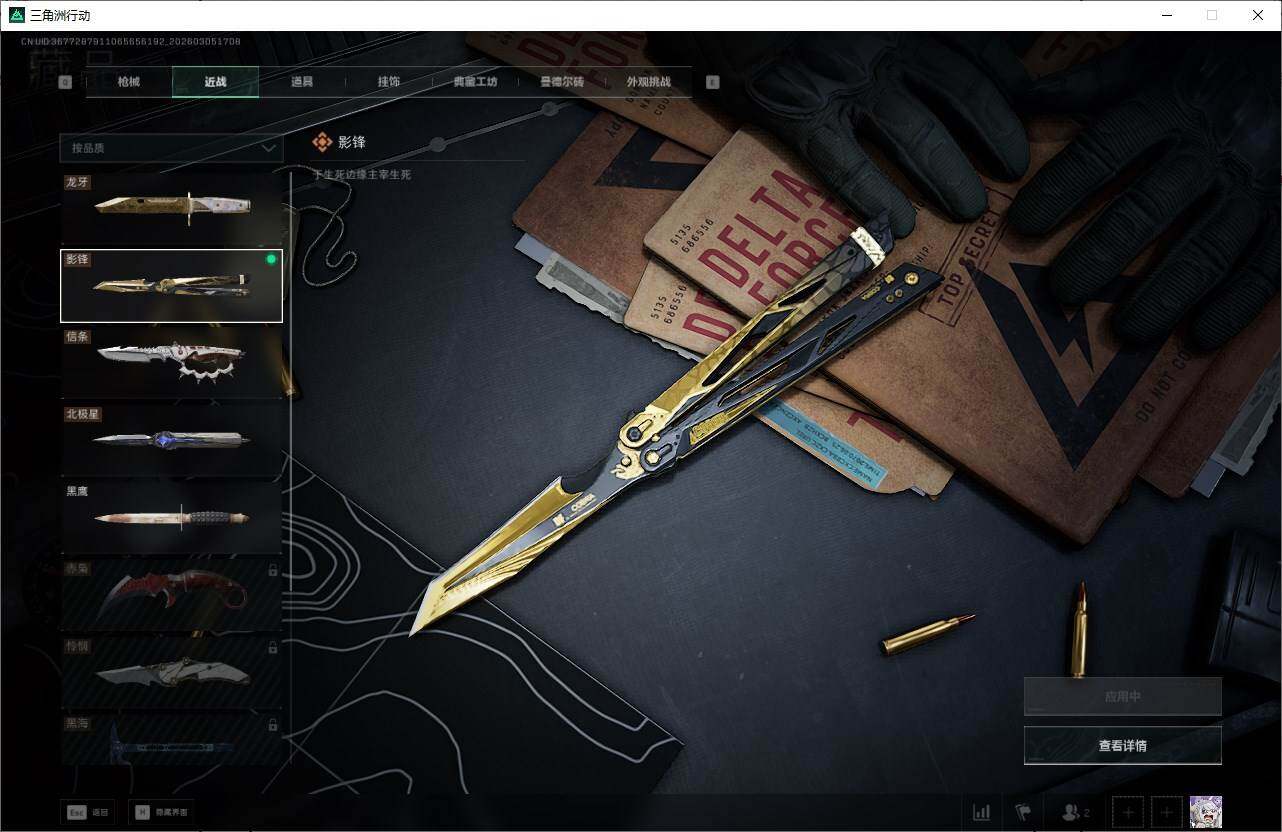1282x832 pixels.
Task: Minimize the 三角洲行动 window
Action: point(1167,15)
